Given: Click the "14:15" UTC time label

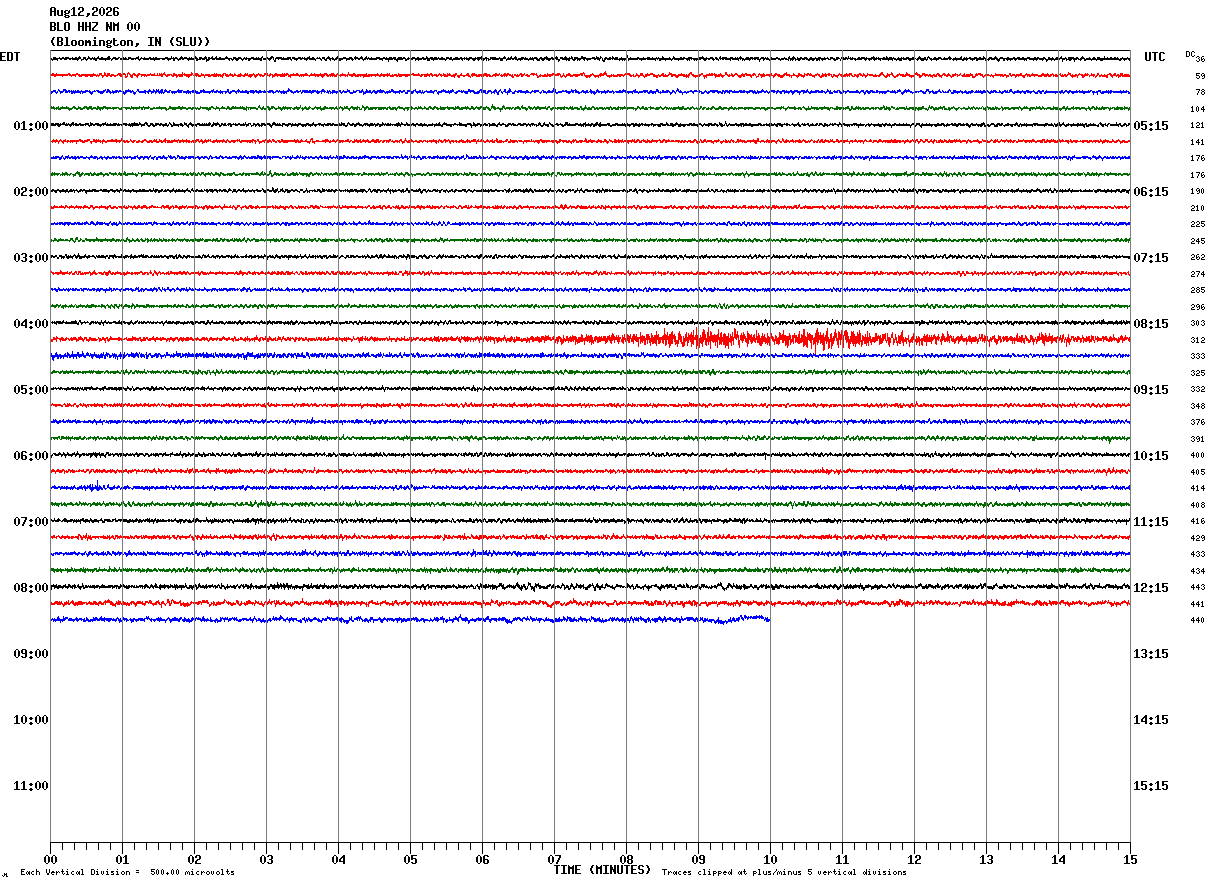Looking at the screenshot, I should coord(1151,720).
